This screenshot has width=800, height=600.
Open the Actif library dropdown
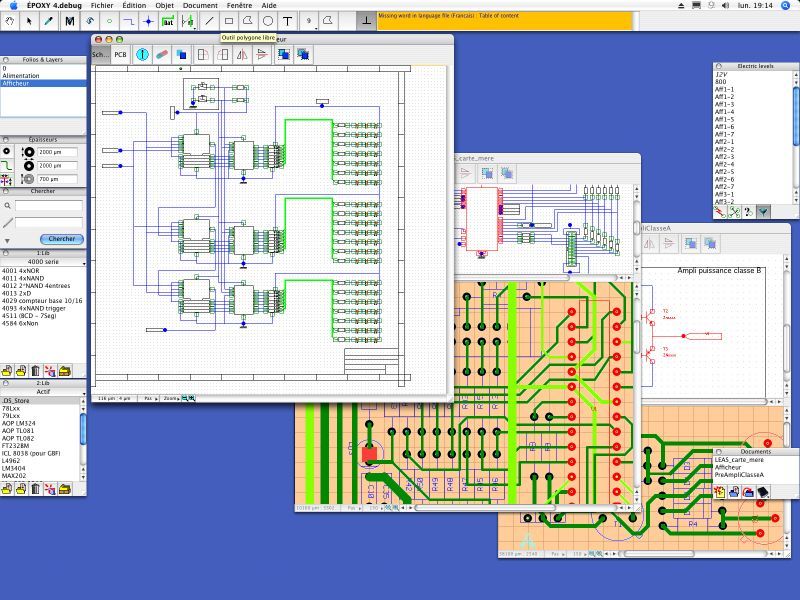pos(43,392)
